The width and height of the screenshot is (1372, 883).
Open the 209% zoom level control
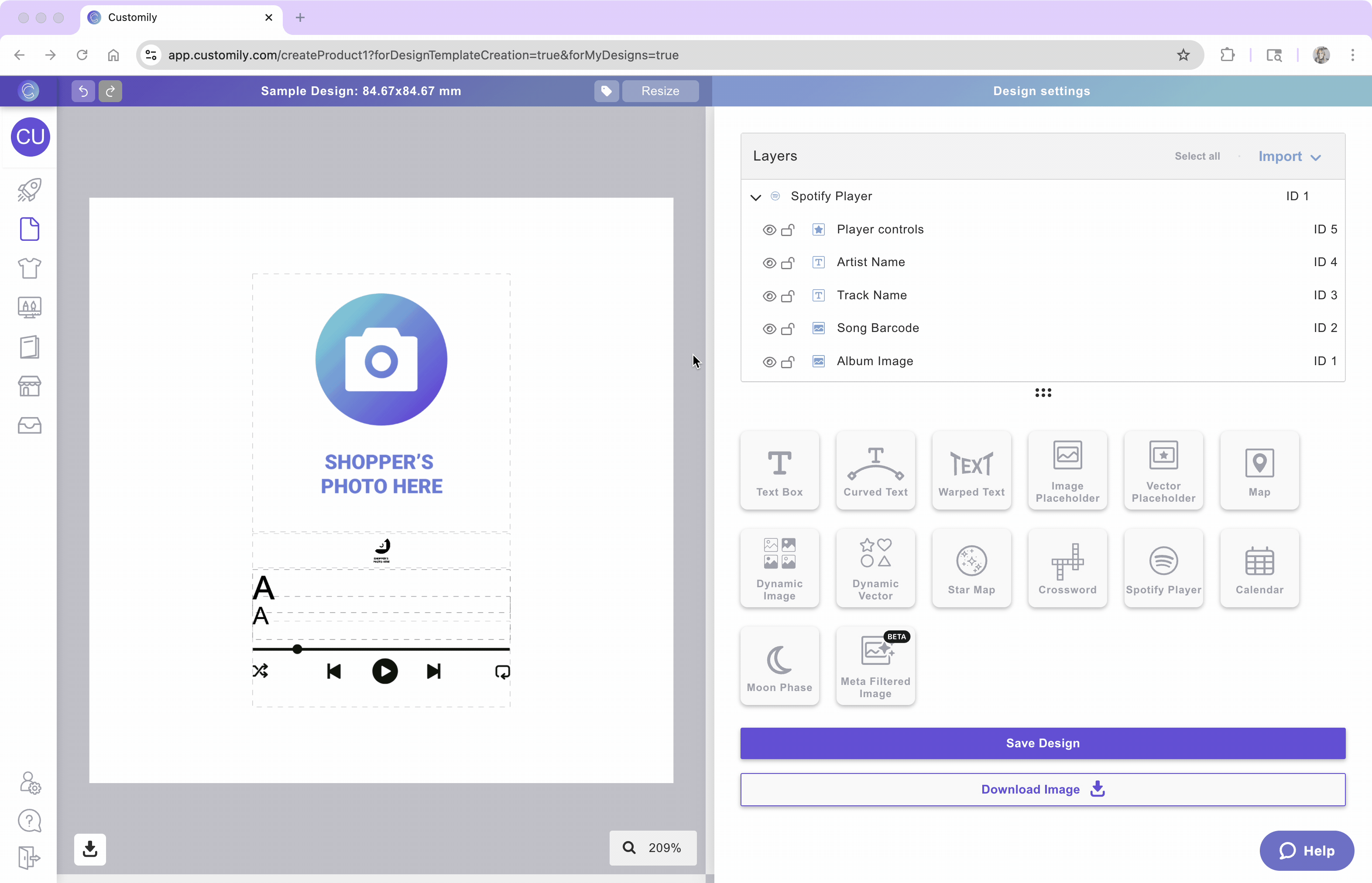653,848
